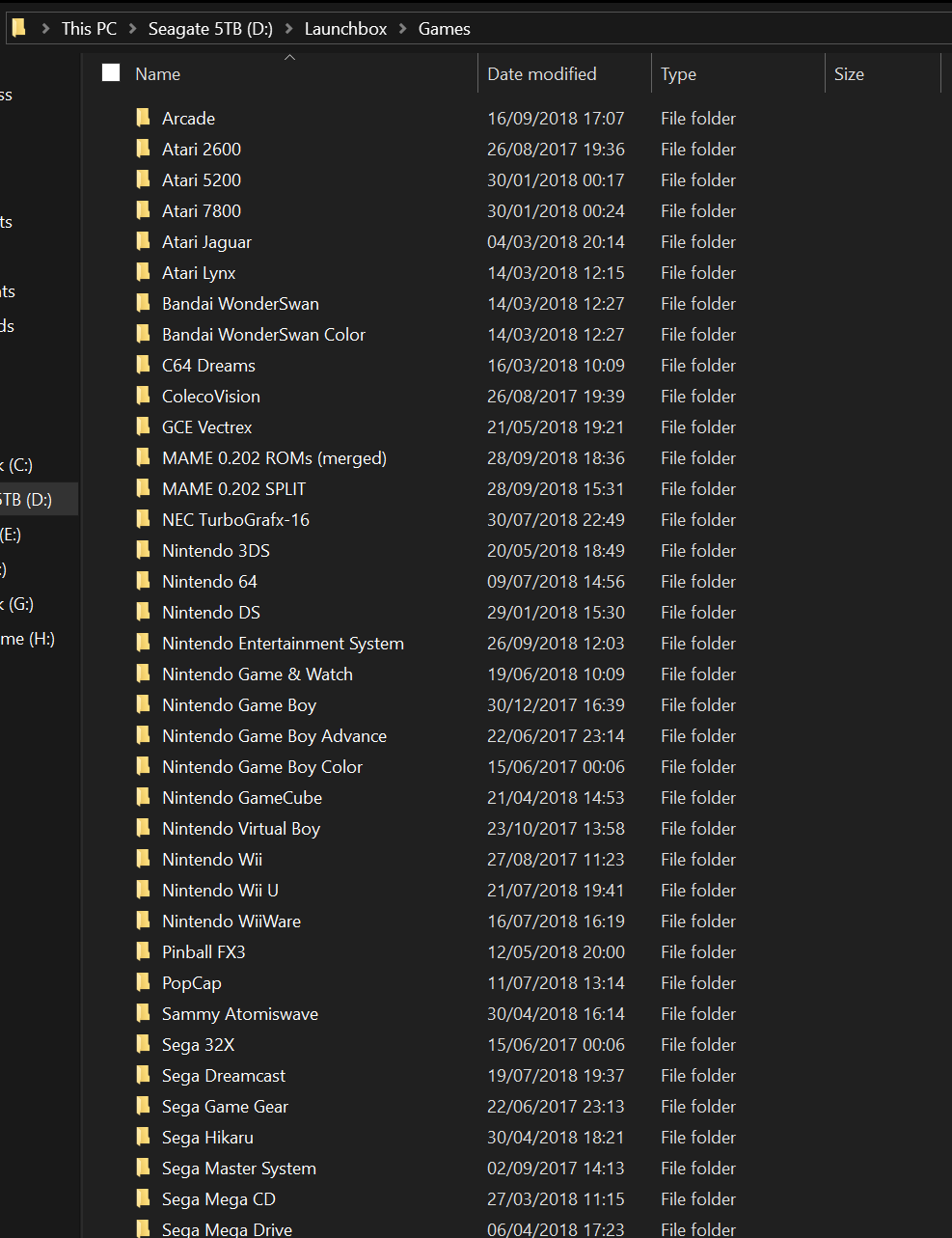Click the C64 Dreams folder icon
The height and width of the screenshot is (1238, 952).
(x=143, y=365)
